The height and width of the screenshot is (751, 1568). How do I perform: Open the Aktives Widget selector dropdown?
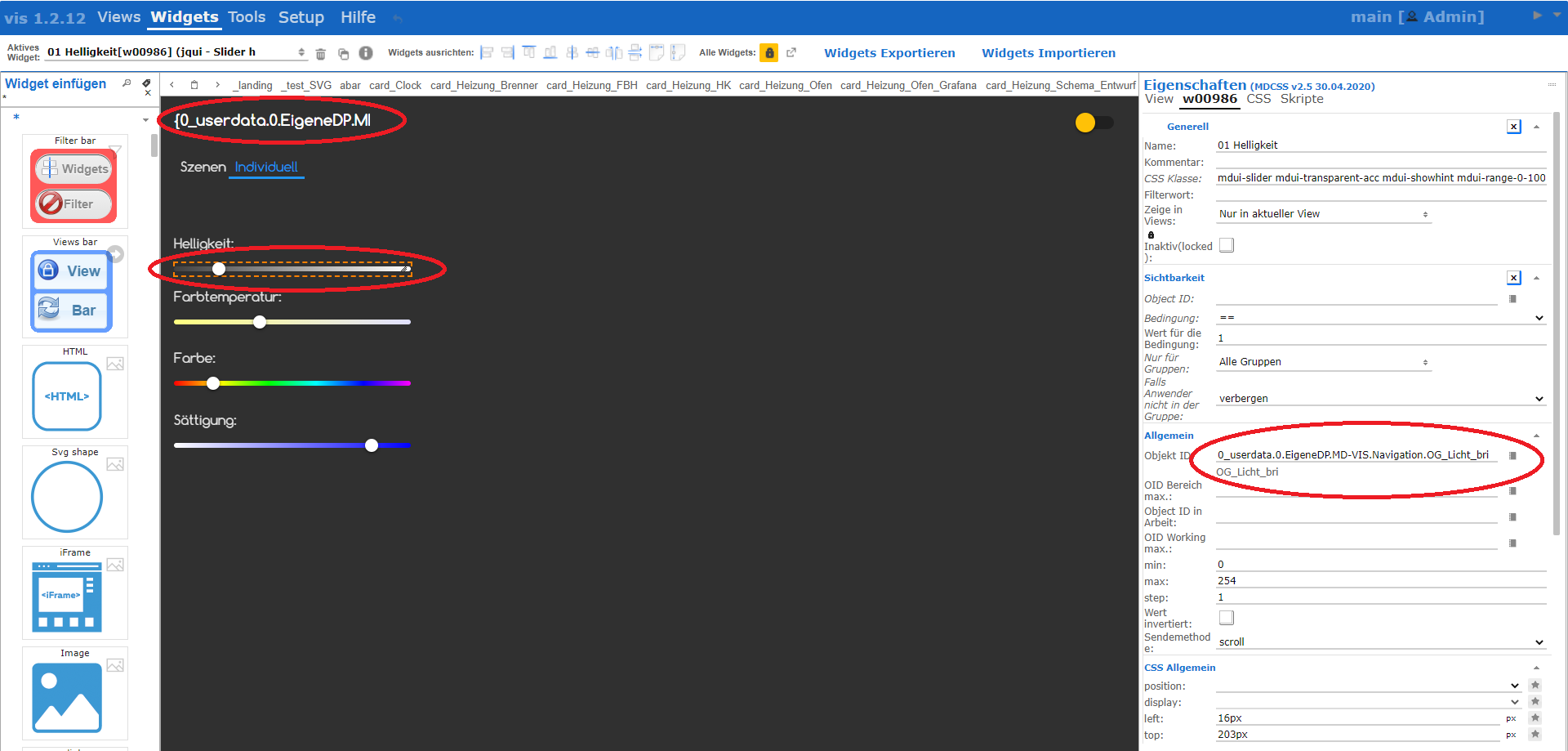[176, 52]
